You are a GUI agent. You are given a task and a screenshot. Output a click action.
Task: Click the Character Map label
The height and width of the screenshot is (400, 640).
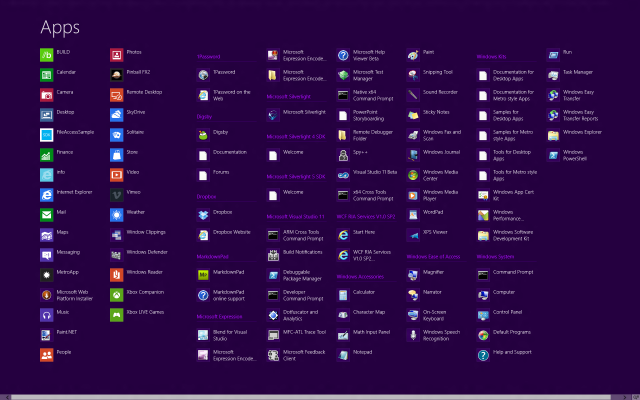[369, 312]
